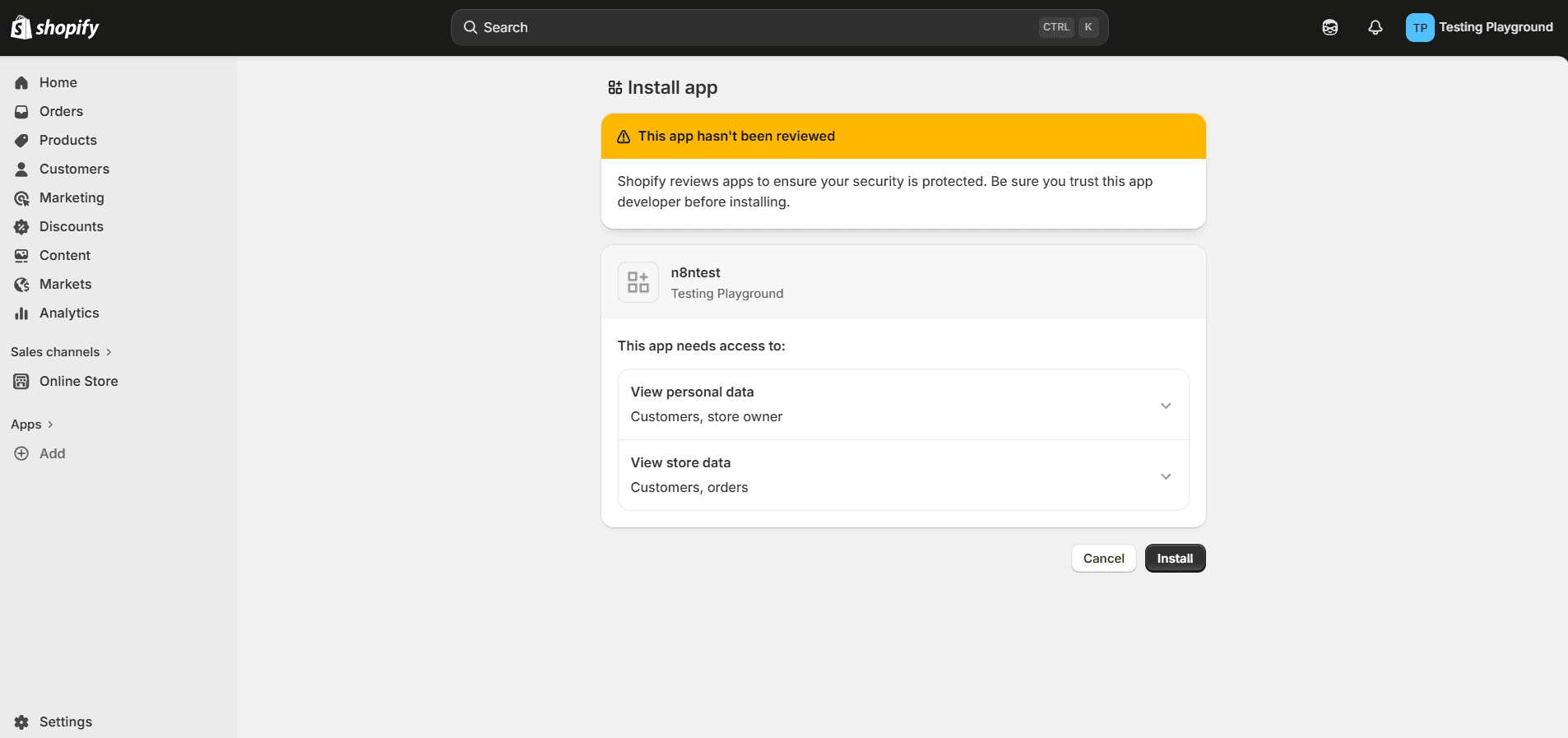1568x738 pixels.
Task: Cancel the app installation
Action: click(1102, 559)
